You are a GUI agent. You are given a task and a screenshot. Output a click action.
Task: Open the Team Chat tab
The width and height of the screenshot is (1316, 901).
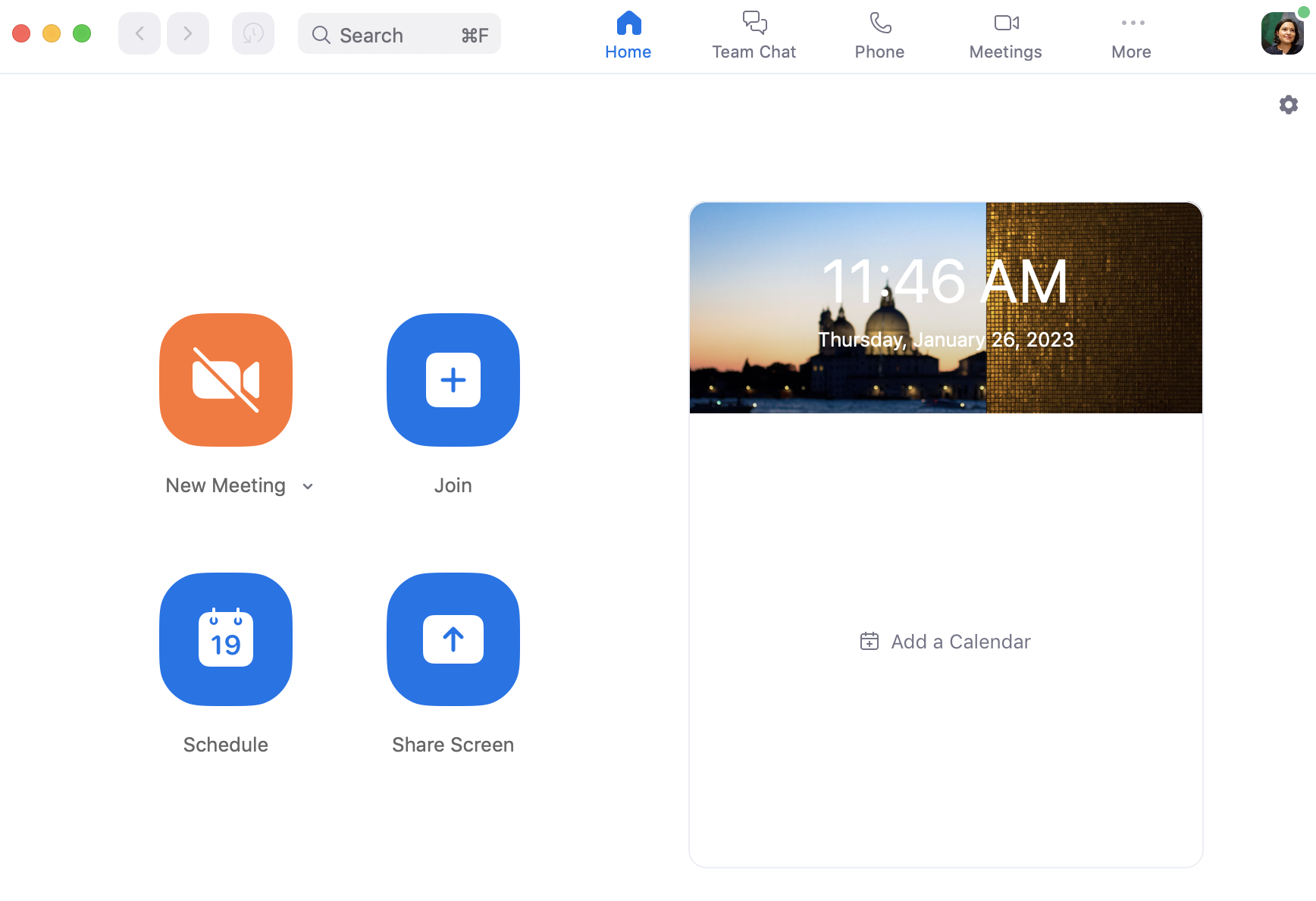[754, 36]
